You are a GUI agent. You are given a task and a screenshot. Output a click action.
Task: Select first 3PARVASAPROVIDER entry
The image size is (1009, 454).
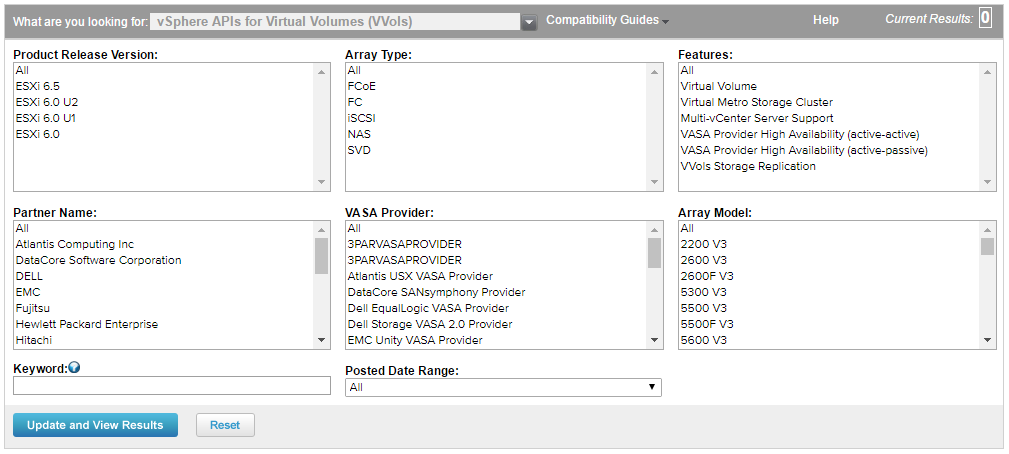(496, 244)
